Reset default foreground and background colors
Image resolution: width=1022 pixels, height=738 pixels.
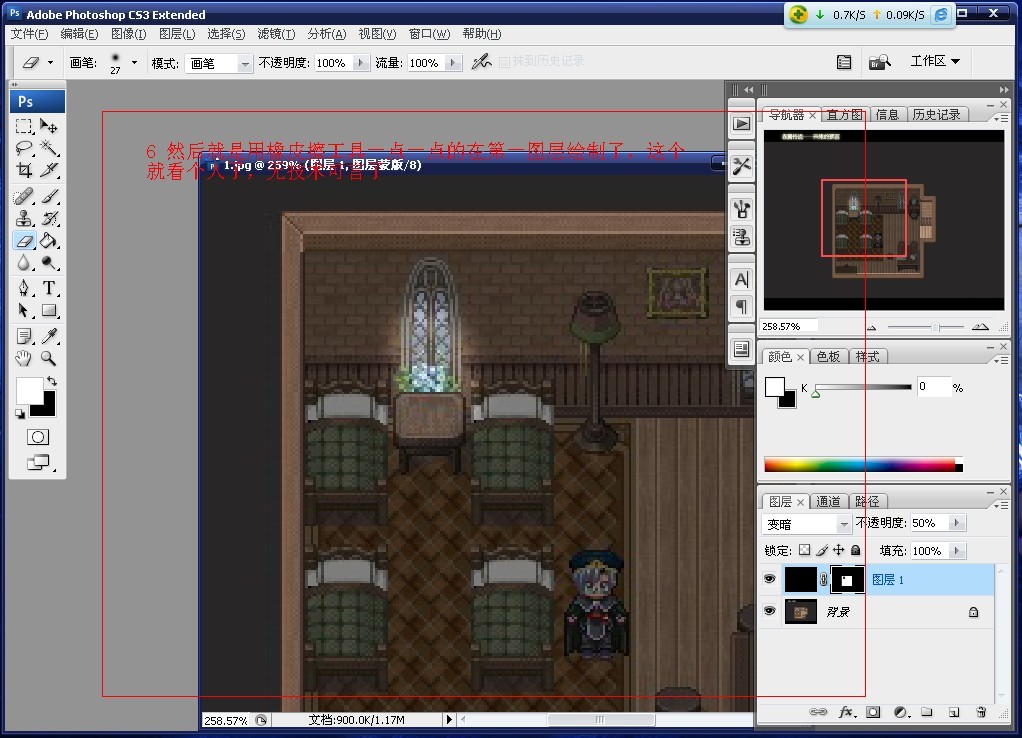point(20,414)
